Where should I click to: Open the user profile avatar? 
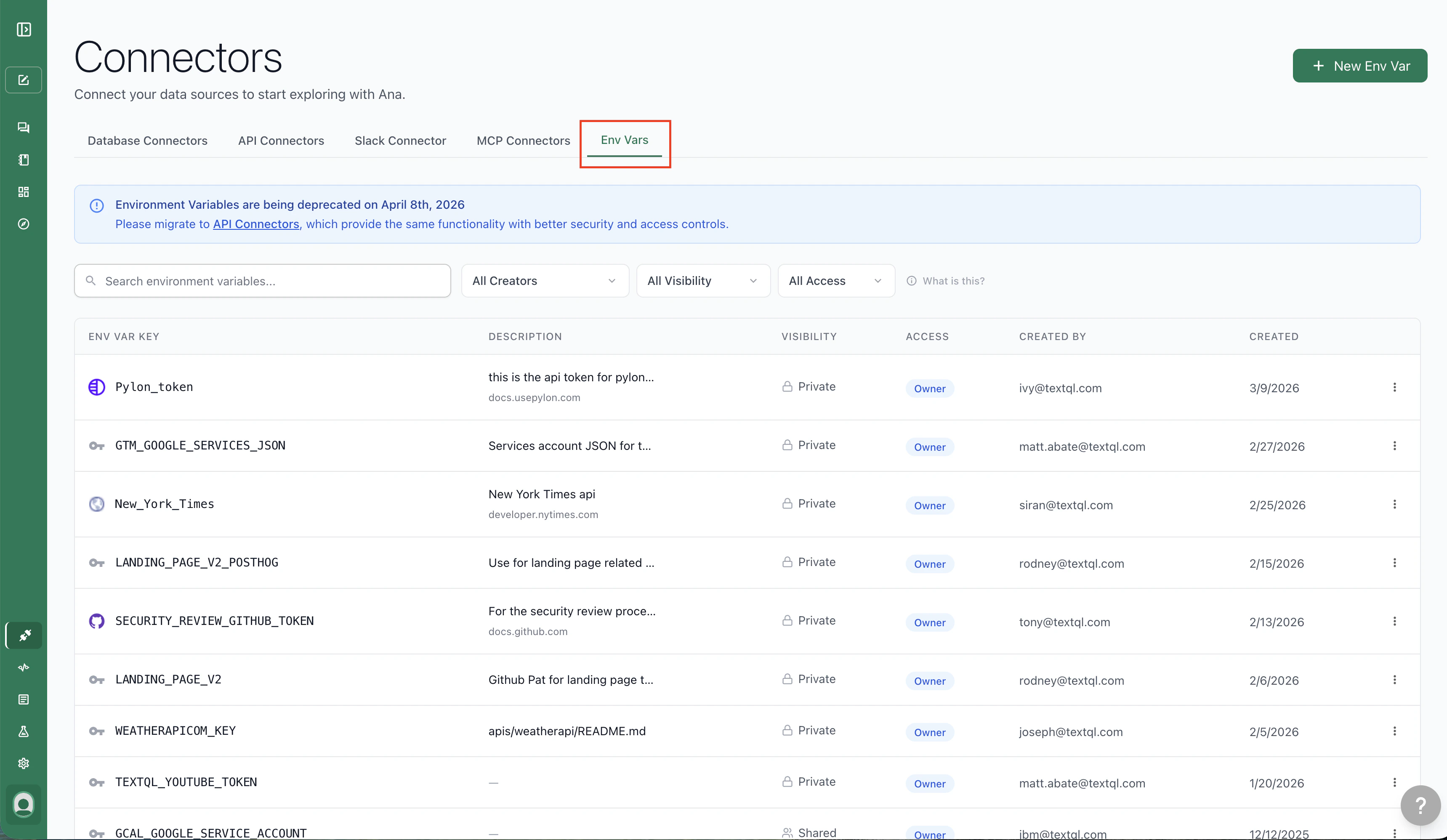pos(24,804)
